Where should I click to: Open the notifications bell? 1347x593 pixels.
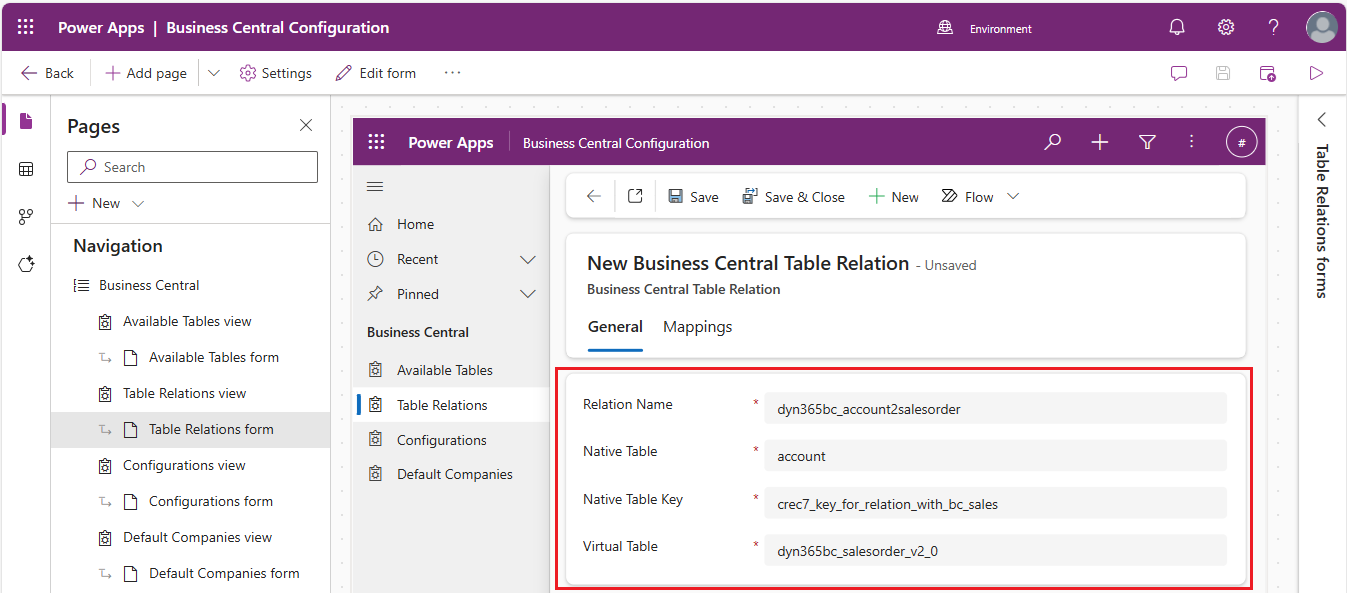coord(1177,28)
